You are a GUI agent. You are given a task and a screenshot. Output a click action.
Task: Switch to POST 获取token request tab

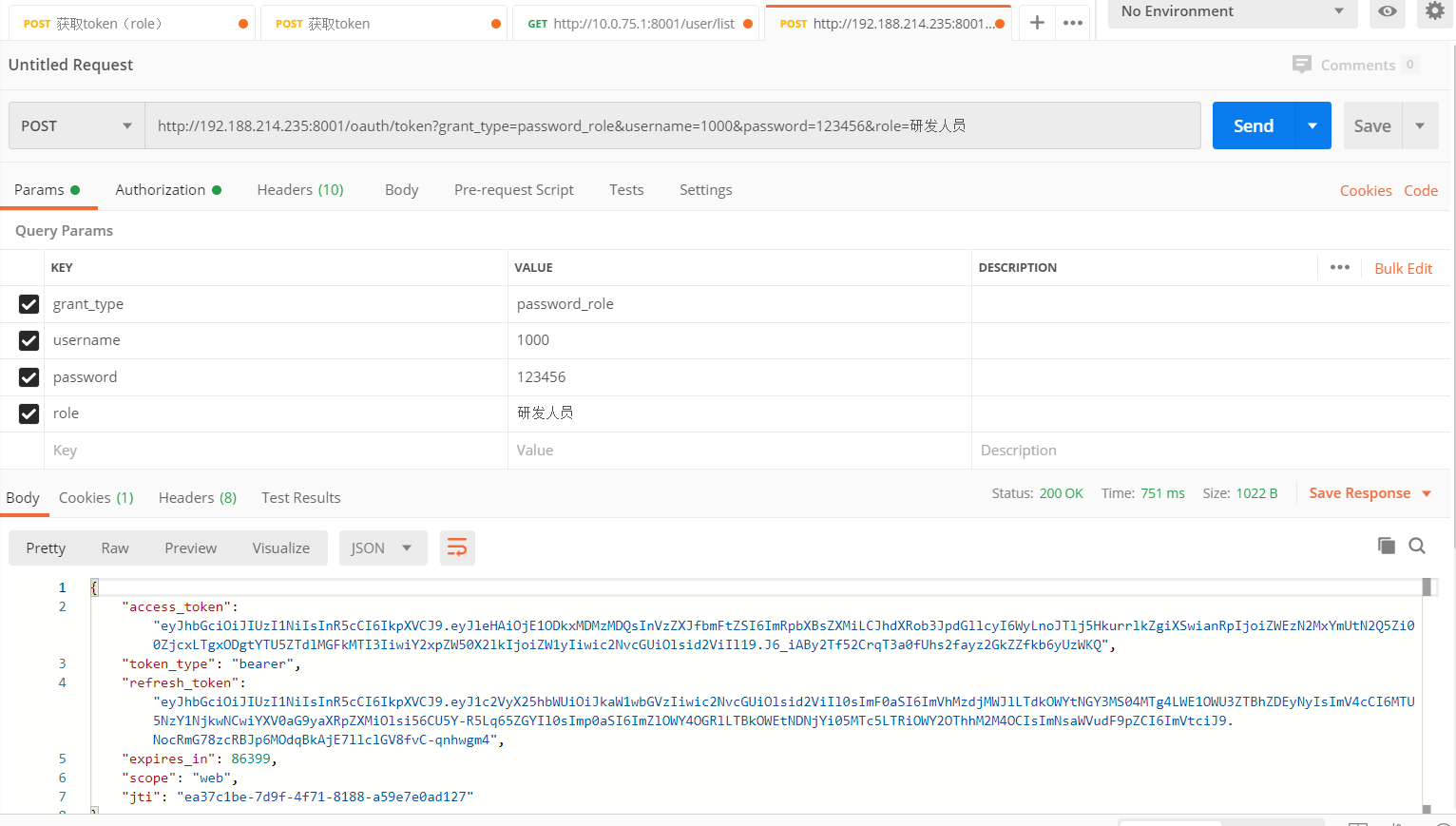point(382,24)
